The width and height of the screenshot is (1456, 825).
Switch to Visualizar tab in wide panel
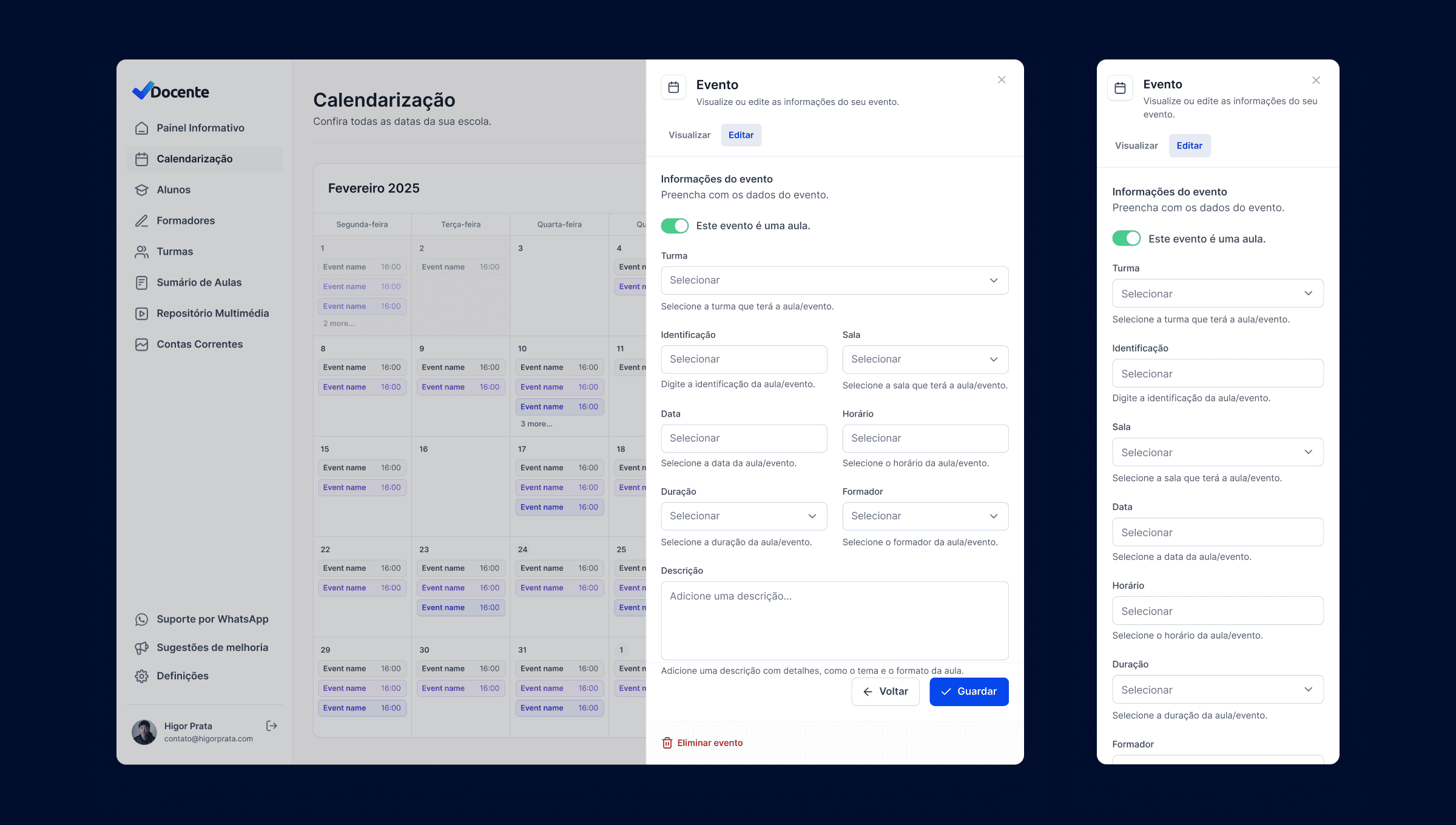pos(689,135)
